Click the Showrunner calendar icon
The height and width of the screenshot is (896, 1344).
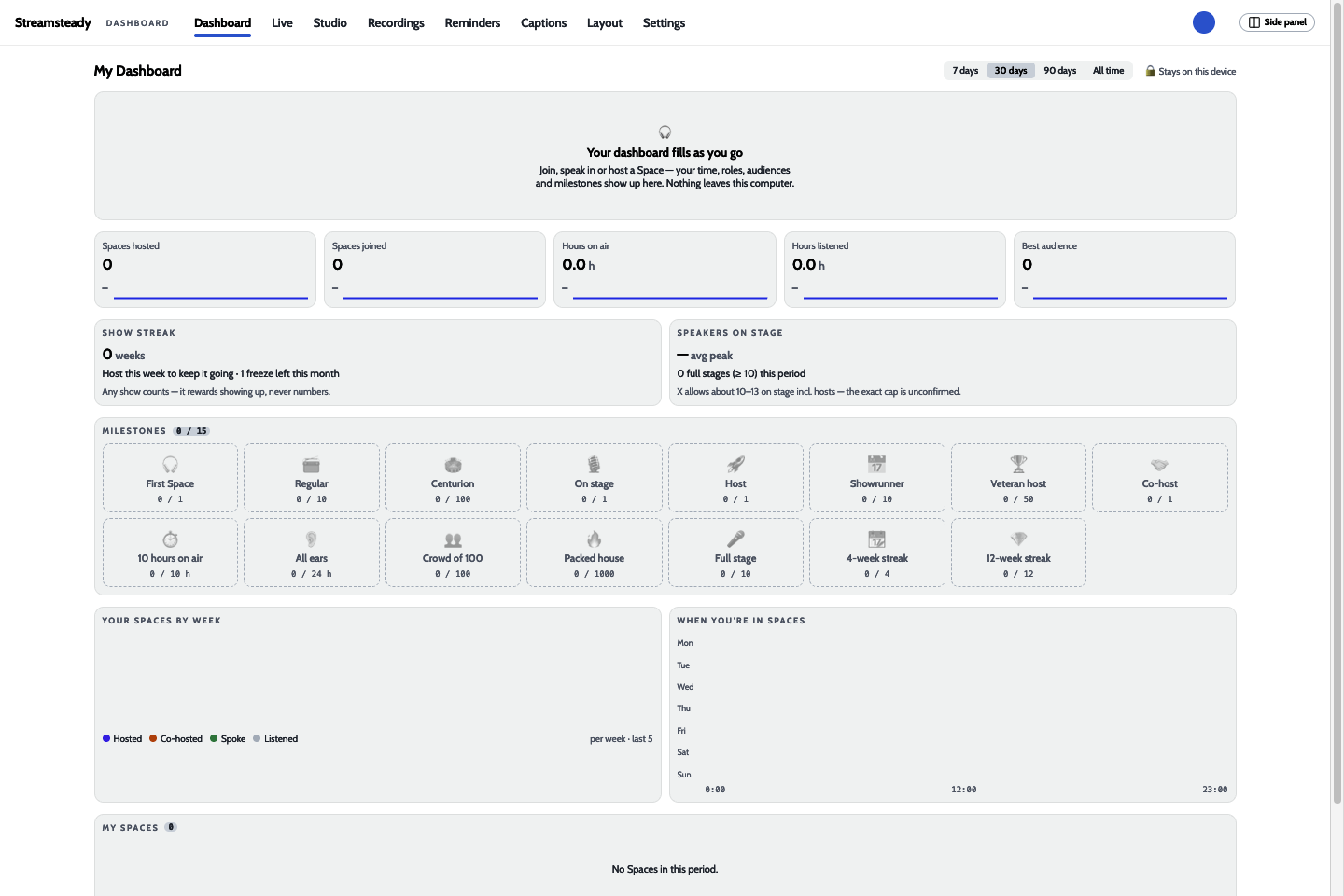click(877, 465)
